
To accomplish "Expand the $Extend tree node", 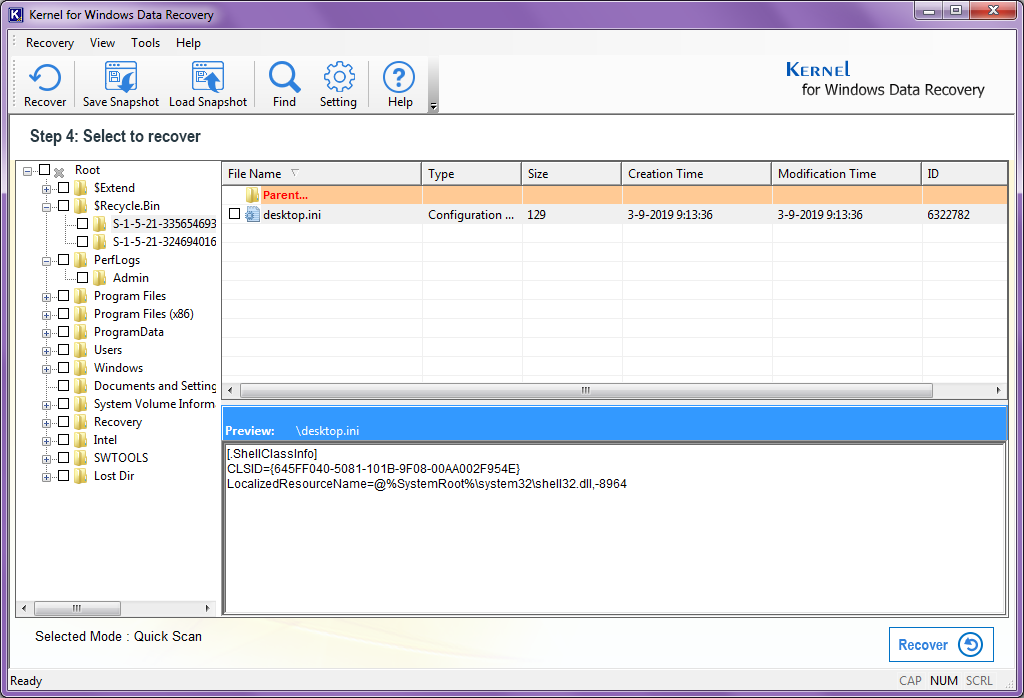I will click(x=46, y=189).
